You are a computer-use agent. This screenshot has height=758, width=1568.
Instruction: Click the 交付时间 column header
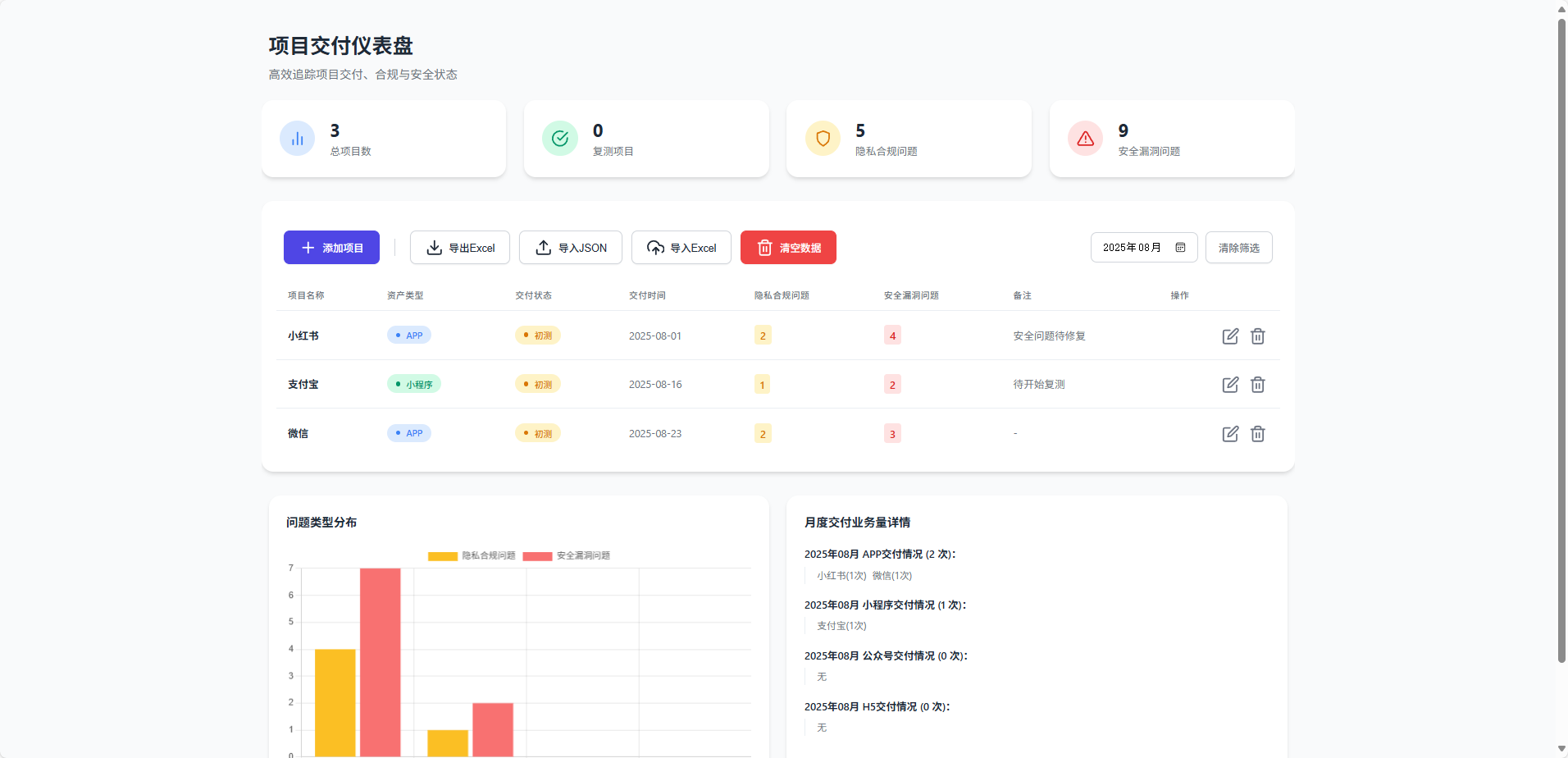click(647, 295)
